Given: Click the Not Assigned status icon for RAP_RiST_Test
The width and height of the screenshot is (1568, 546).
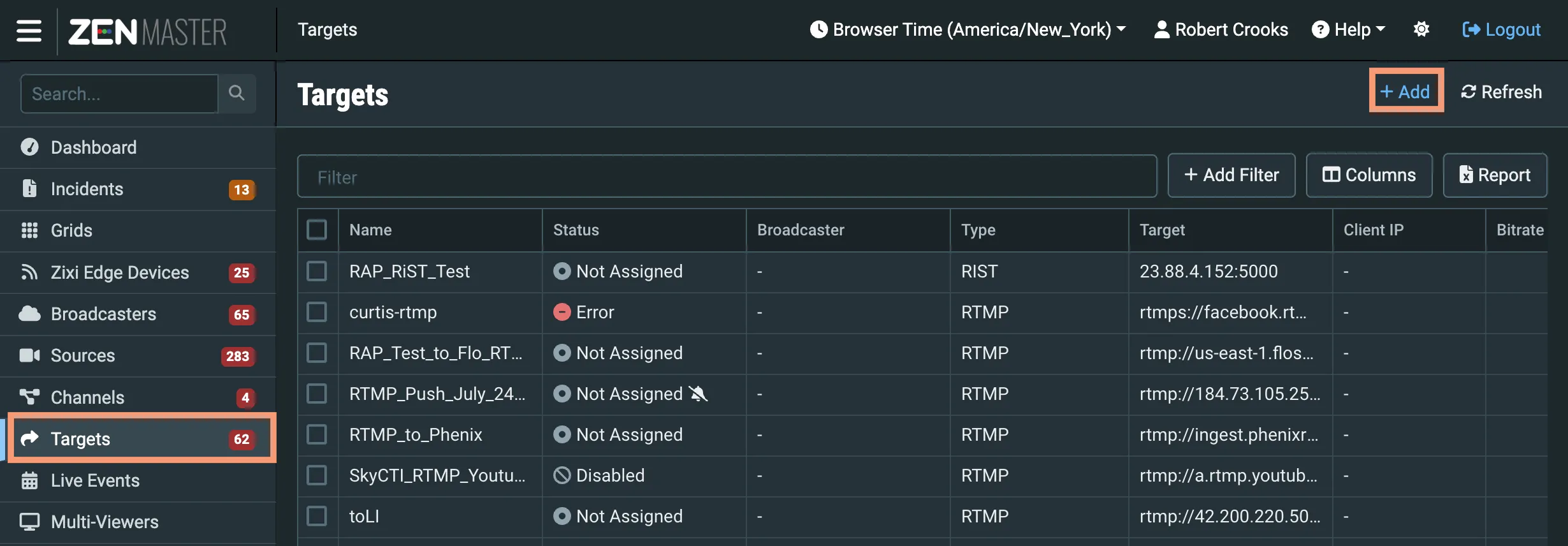Looking at the screenshot, I should pos(562,271).
